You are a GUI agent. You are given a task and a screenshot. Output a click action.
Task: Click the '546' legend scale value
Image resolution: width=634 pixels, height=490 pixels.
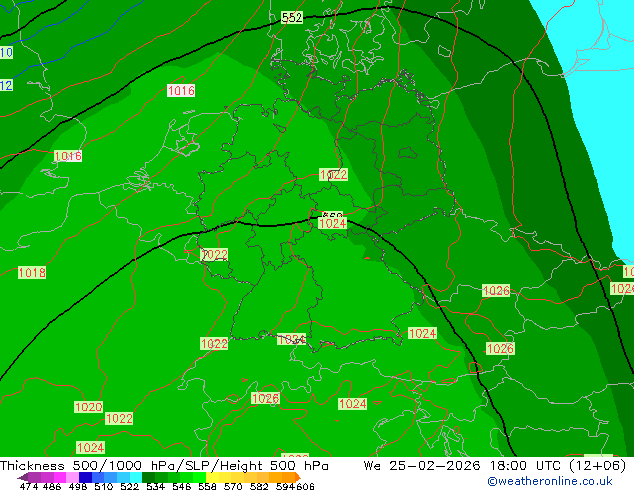[x=181, y=486]
